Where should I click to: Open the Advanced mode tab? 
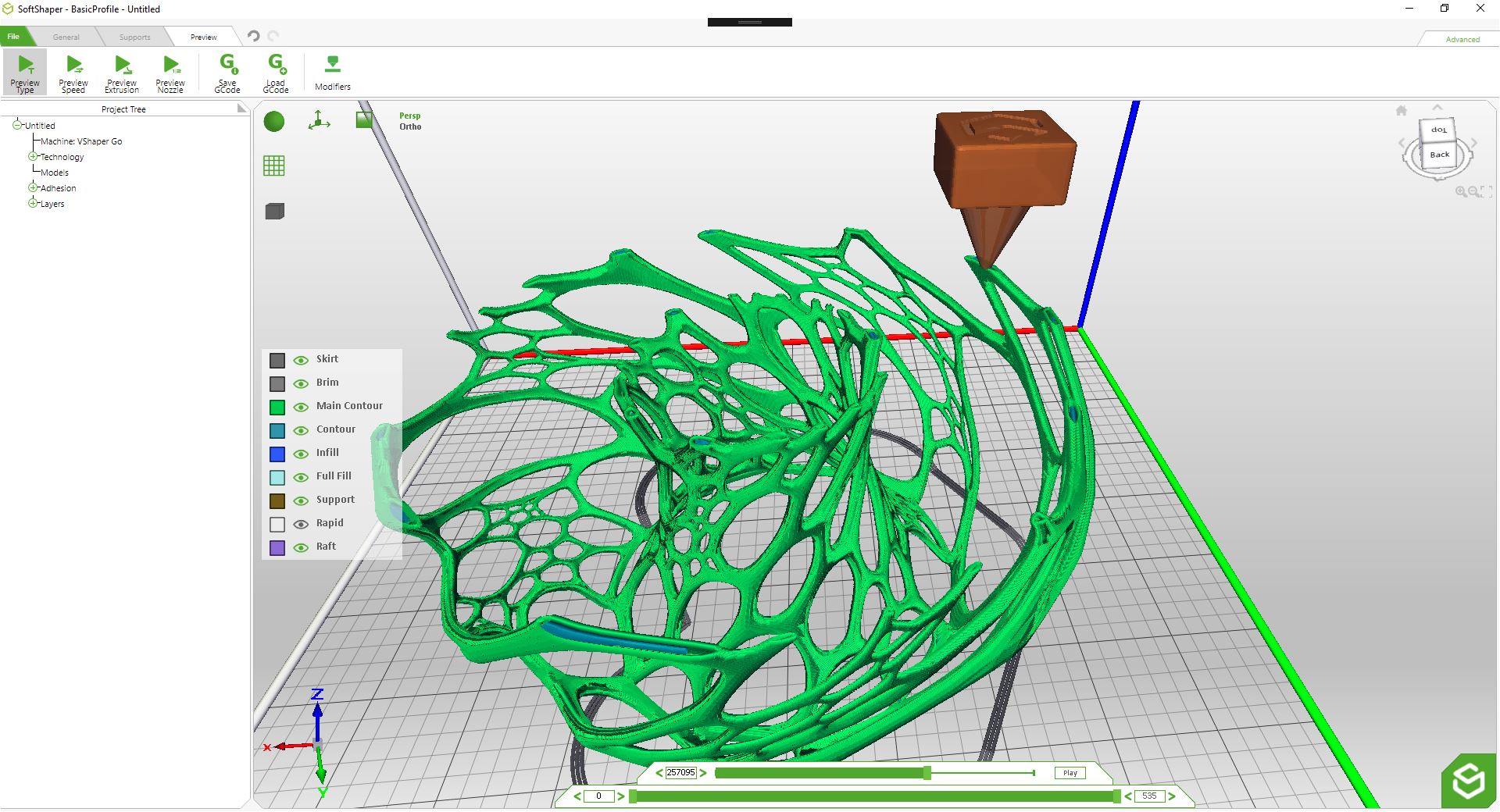pyautogui.click(x=1462, y=39)
